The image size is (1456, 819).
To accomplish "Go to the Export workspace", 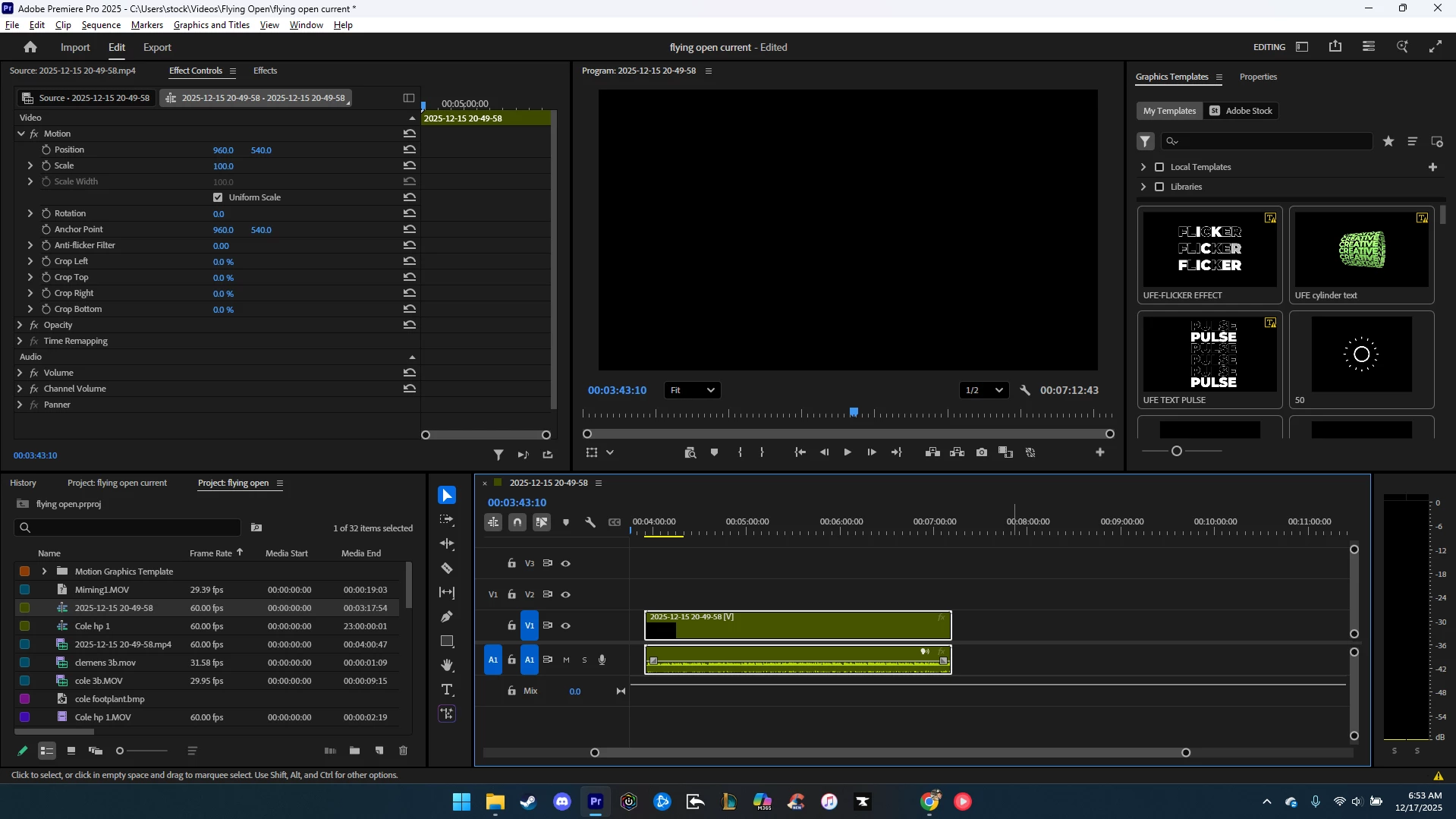I will 157,47.
